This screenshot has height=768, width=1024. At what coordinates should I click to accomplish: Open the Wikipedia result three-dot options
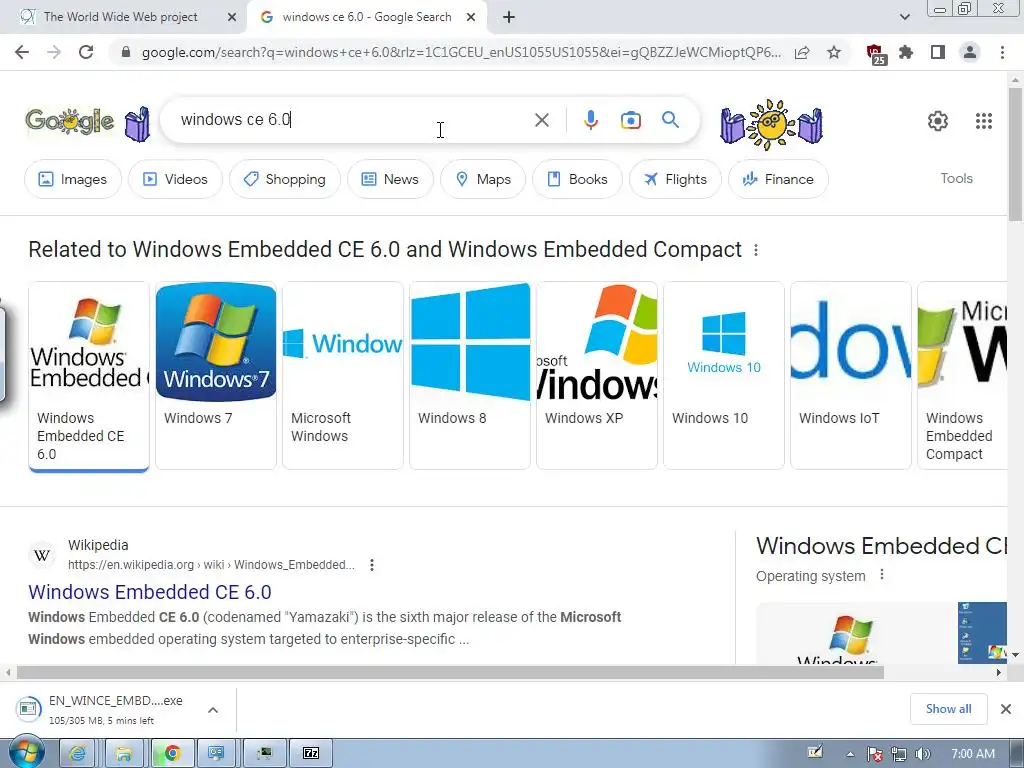tap(372, 565)
